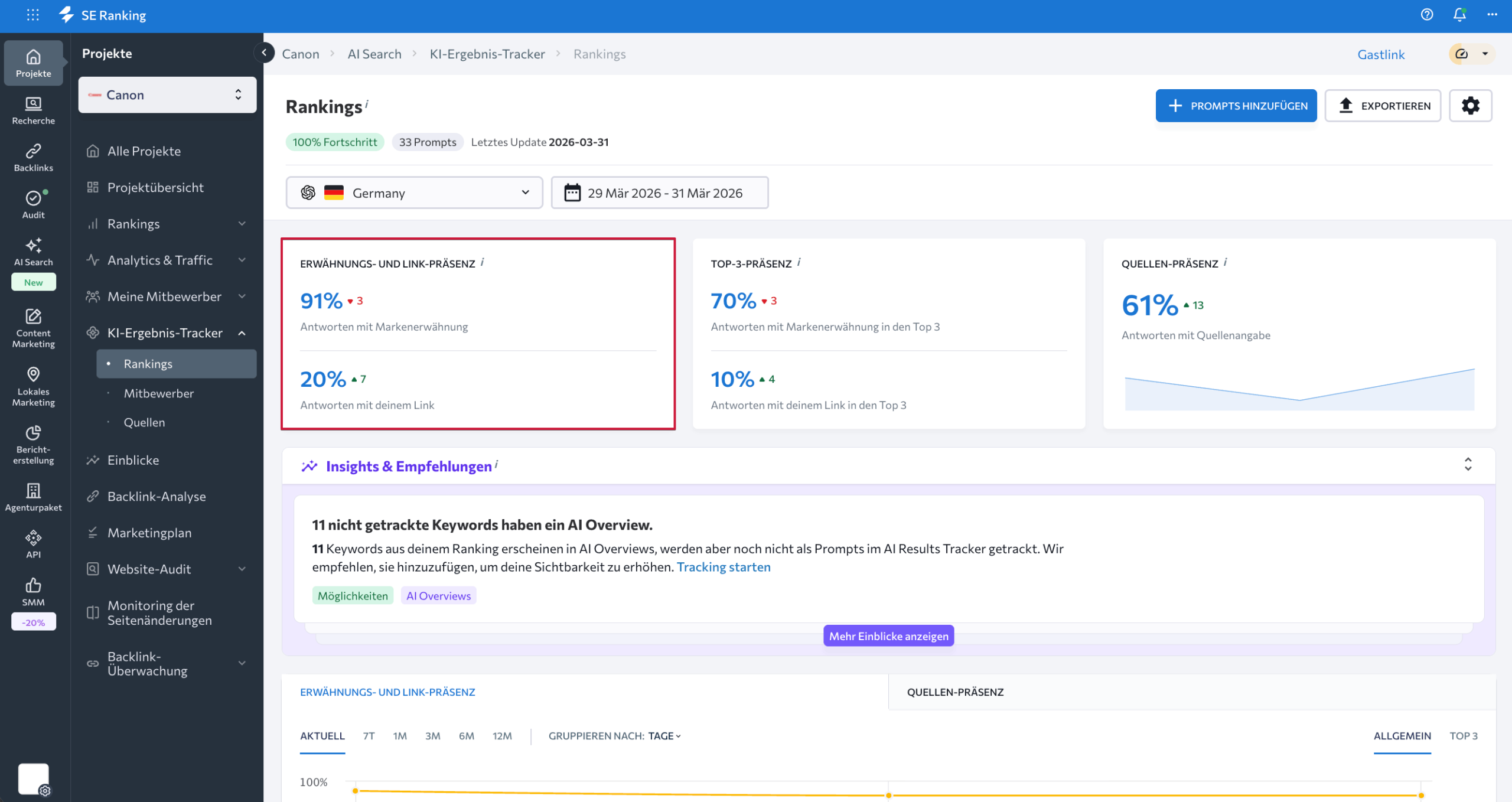Open the apps grid icon in header
The height and width of the screenshot is (802, 1512).
point(33,15)
